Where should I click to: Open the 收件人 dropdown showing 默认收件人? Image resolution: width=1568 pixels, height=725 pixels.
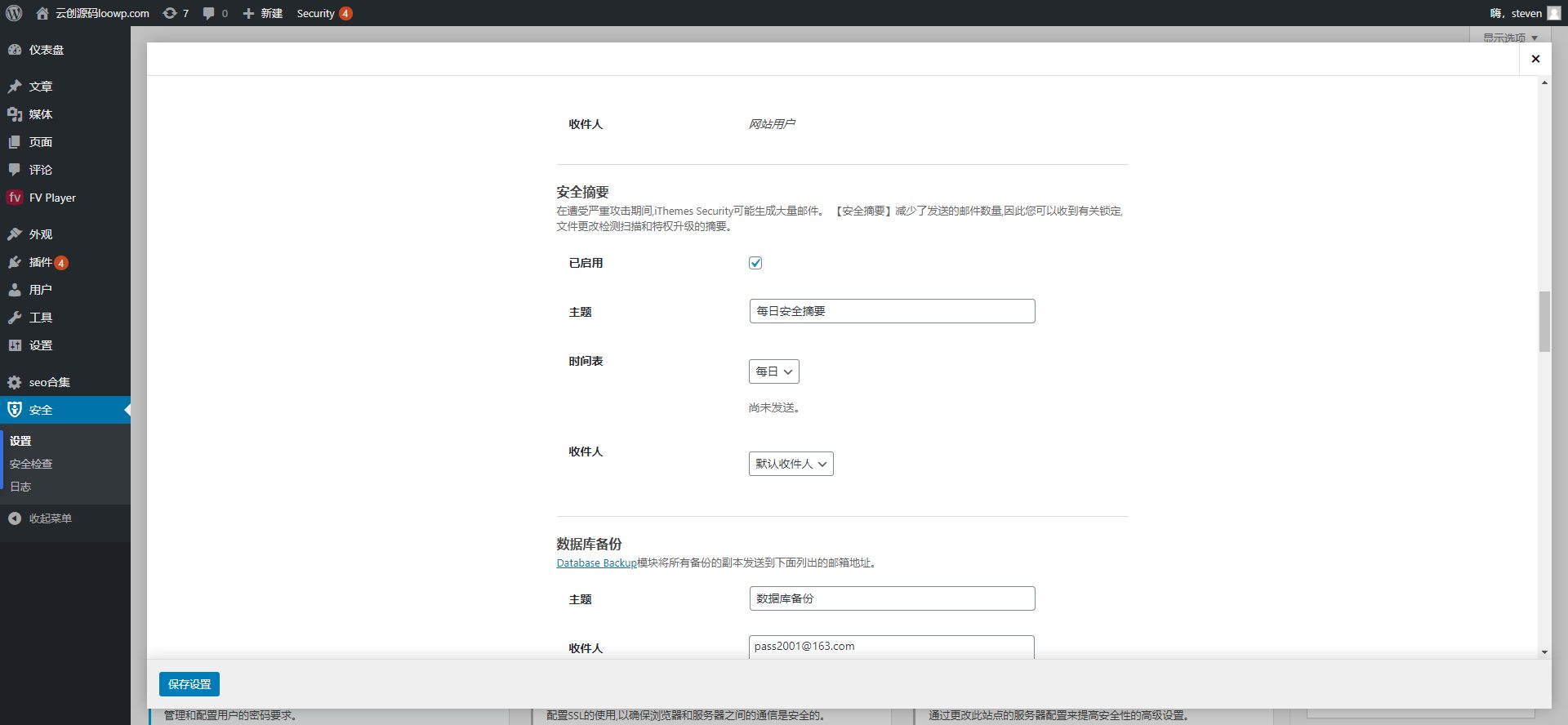[791, 464]
